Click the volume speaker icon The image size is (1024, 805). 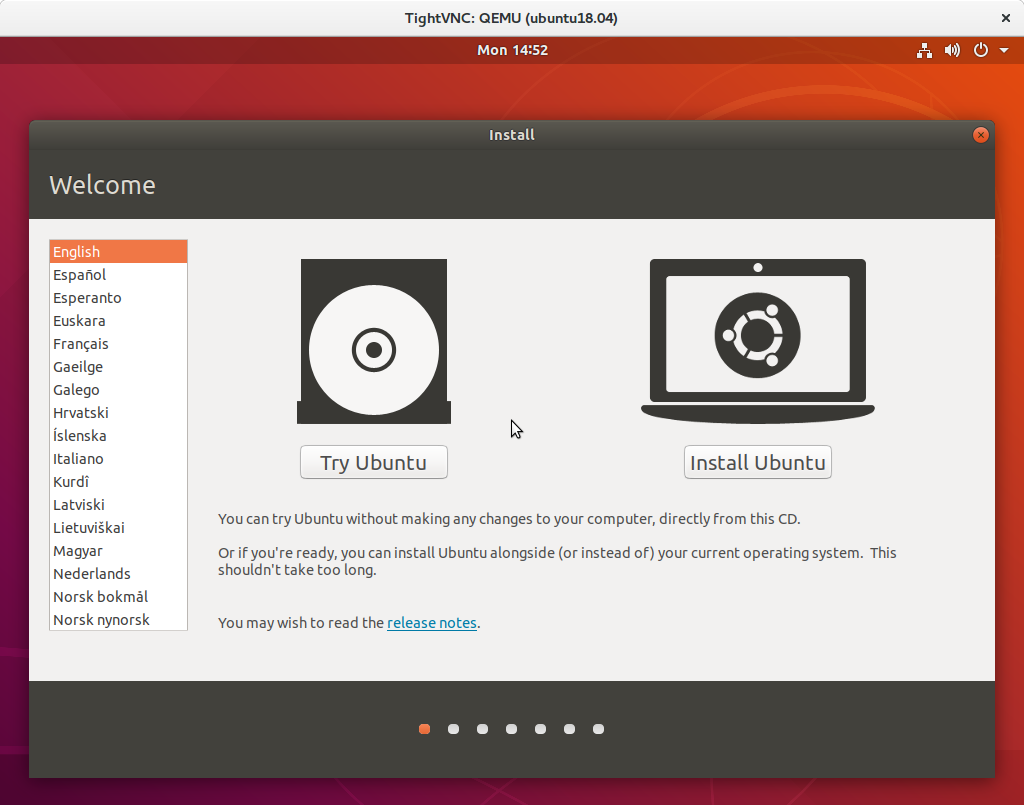(952, 50)
